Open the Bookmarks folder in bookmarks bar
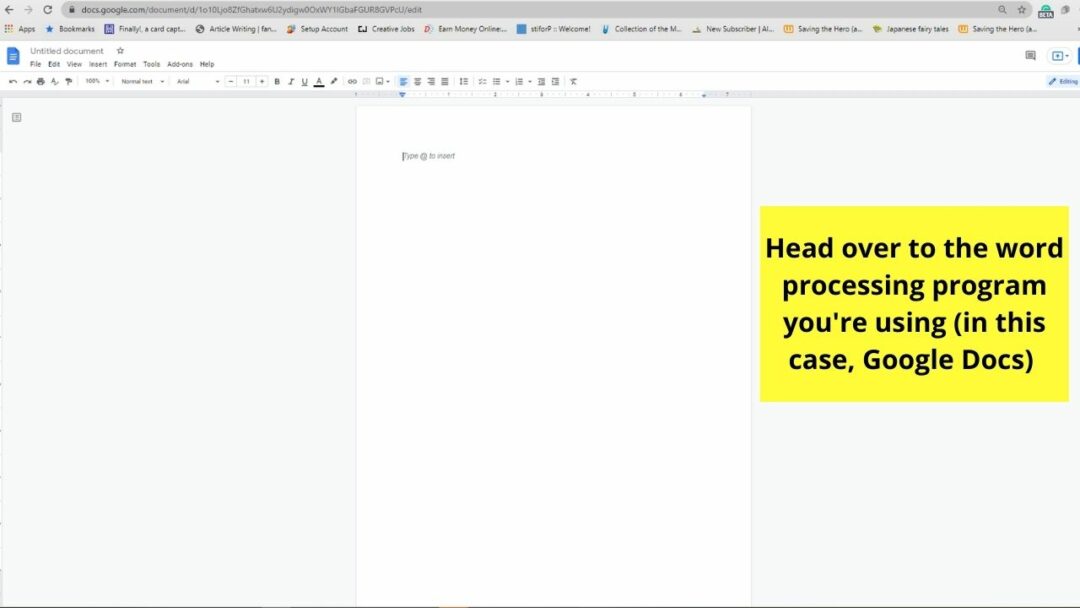Image resolution: width=1080 pixels, height=608 pixels. pos(70,29)
